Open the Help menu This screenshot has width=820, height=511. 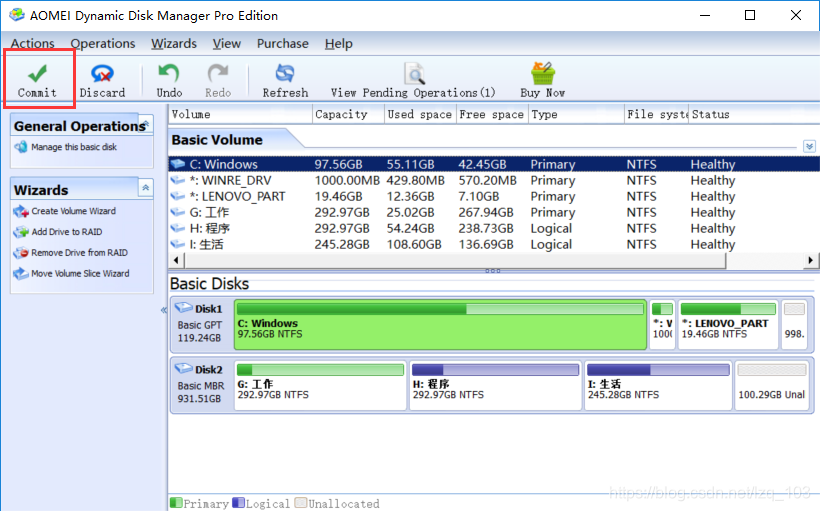338,43
